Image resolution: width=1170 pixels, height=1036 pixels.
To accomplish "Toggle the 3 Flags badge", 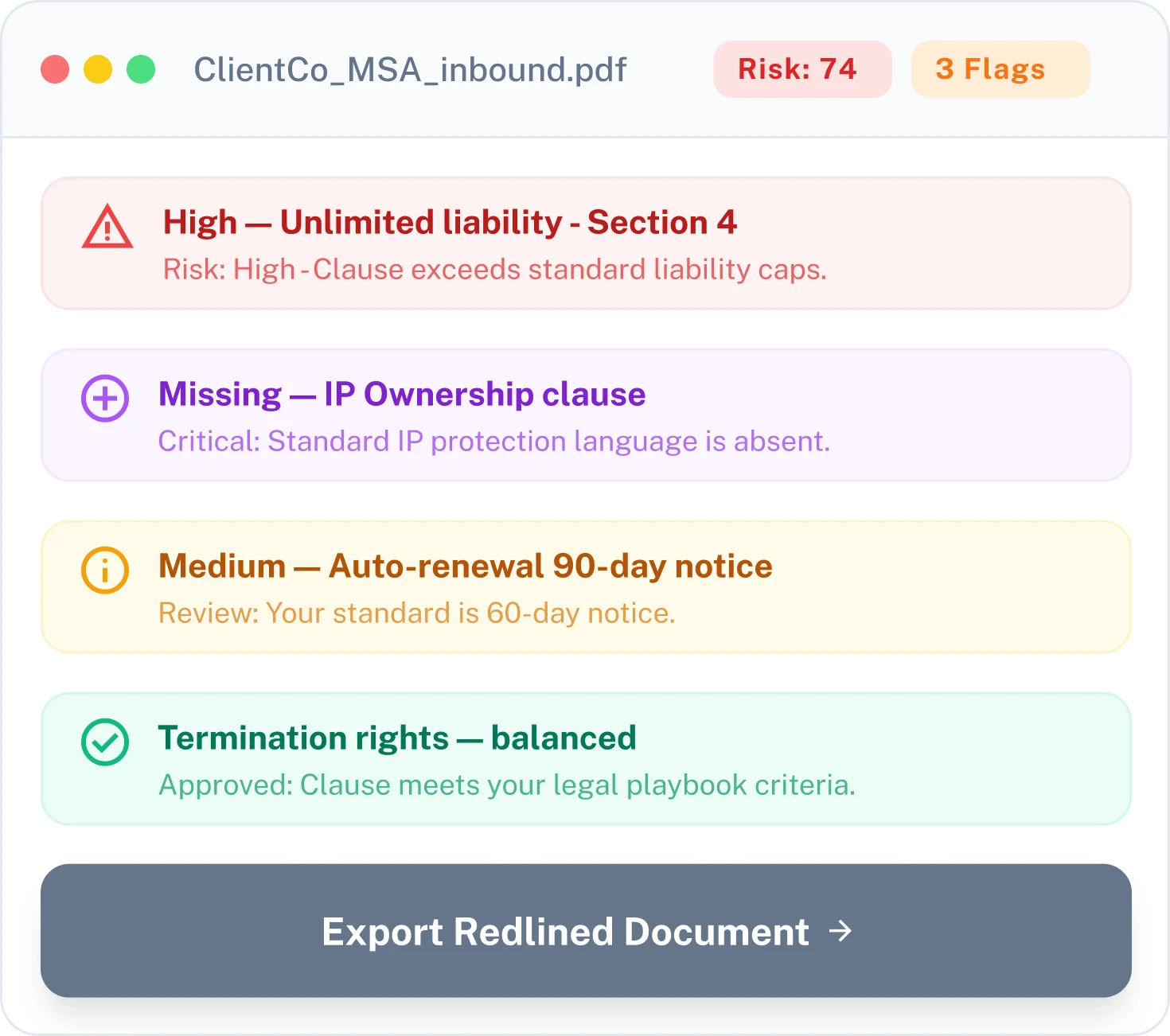I will coord(1000,69).
